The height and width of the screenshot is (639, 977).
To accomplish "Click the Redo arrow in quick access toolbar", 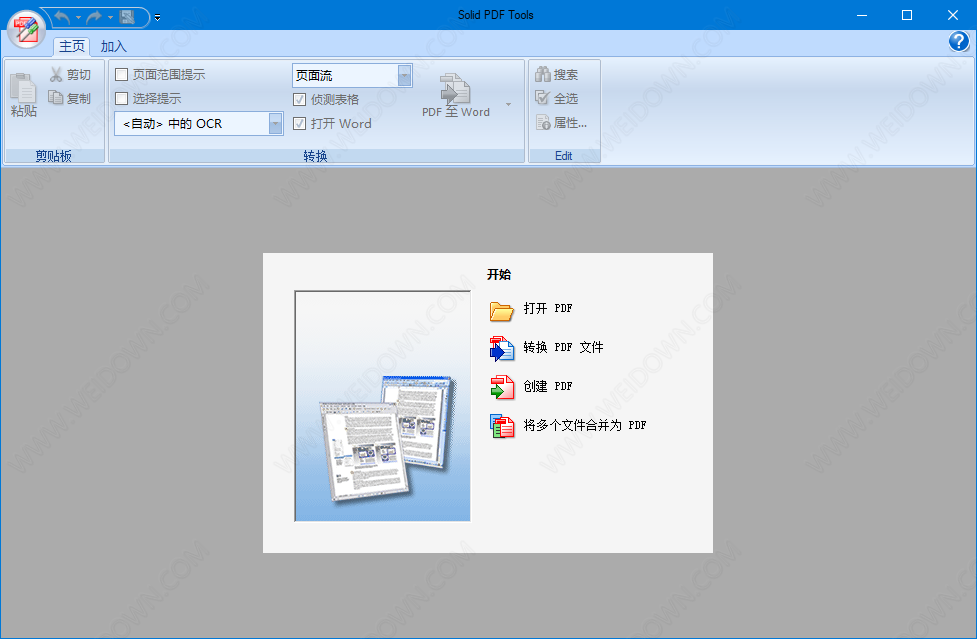I will pos(94,17).
